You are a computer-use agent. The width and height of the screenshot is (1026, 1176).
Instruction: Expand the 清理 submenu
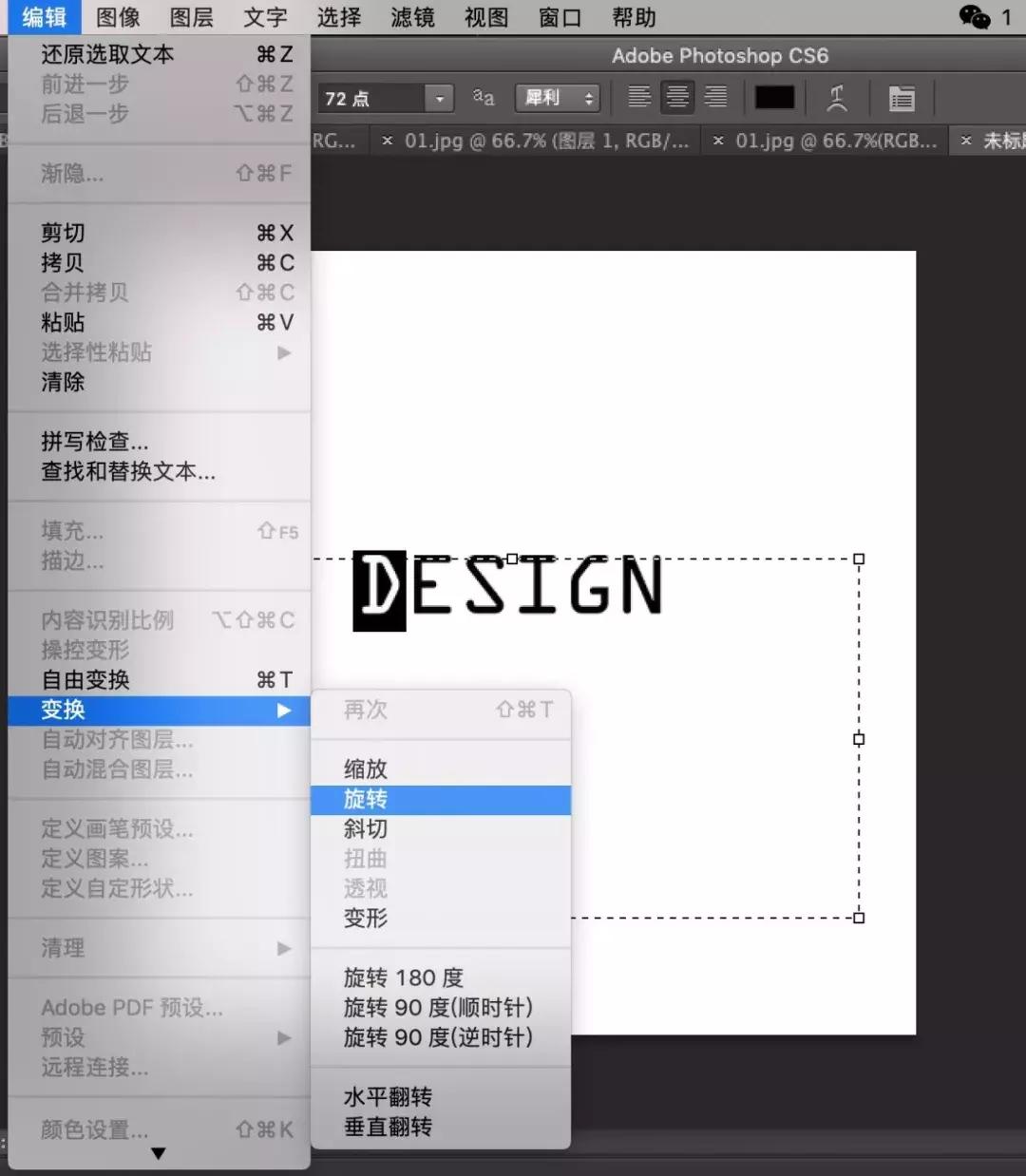pyautogui.click(x=62, y=947)
